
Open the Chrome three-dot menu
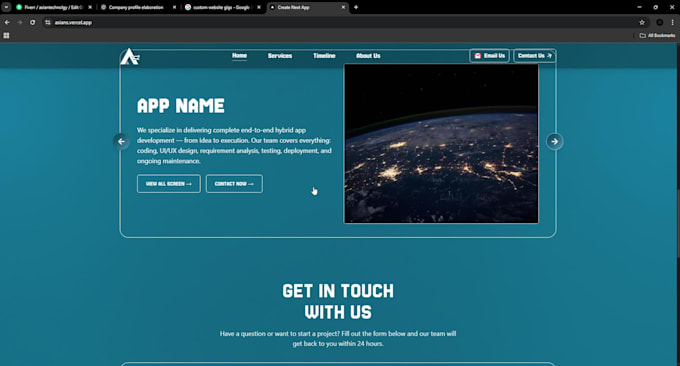pyautogui.click(x=673, y=23)
